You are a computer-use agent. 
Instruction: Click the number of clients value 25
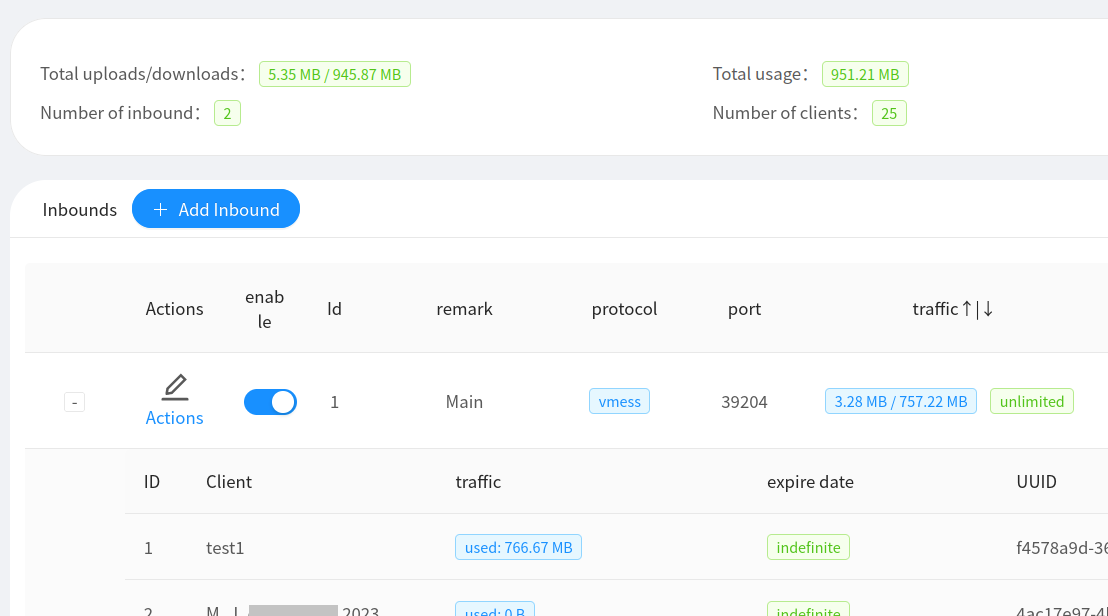[889, 113]
